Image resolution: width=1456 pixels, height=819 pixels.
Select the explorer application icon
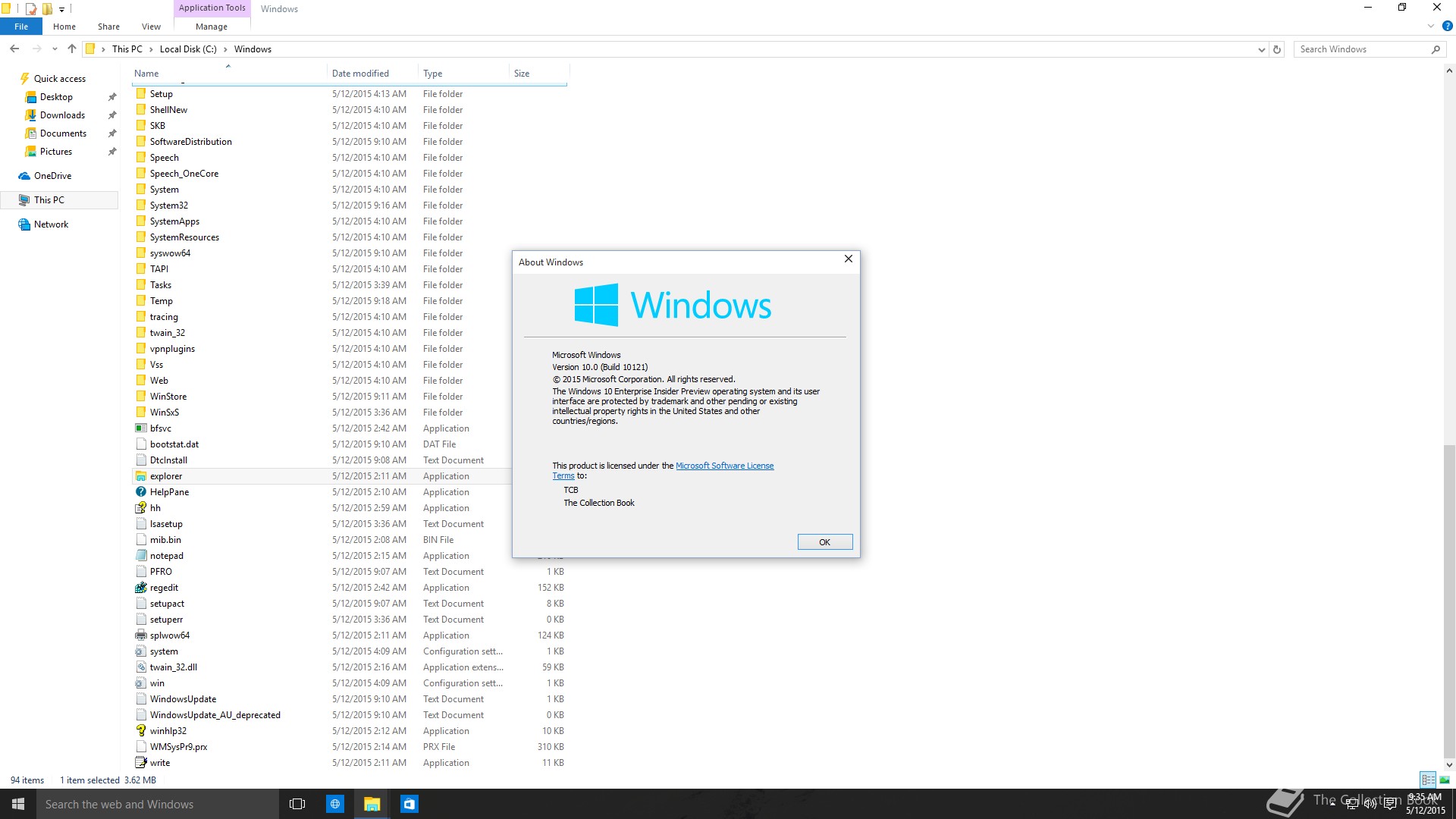141,476
